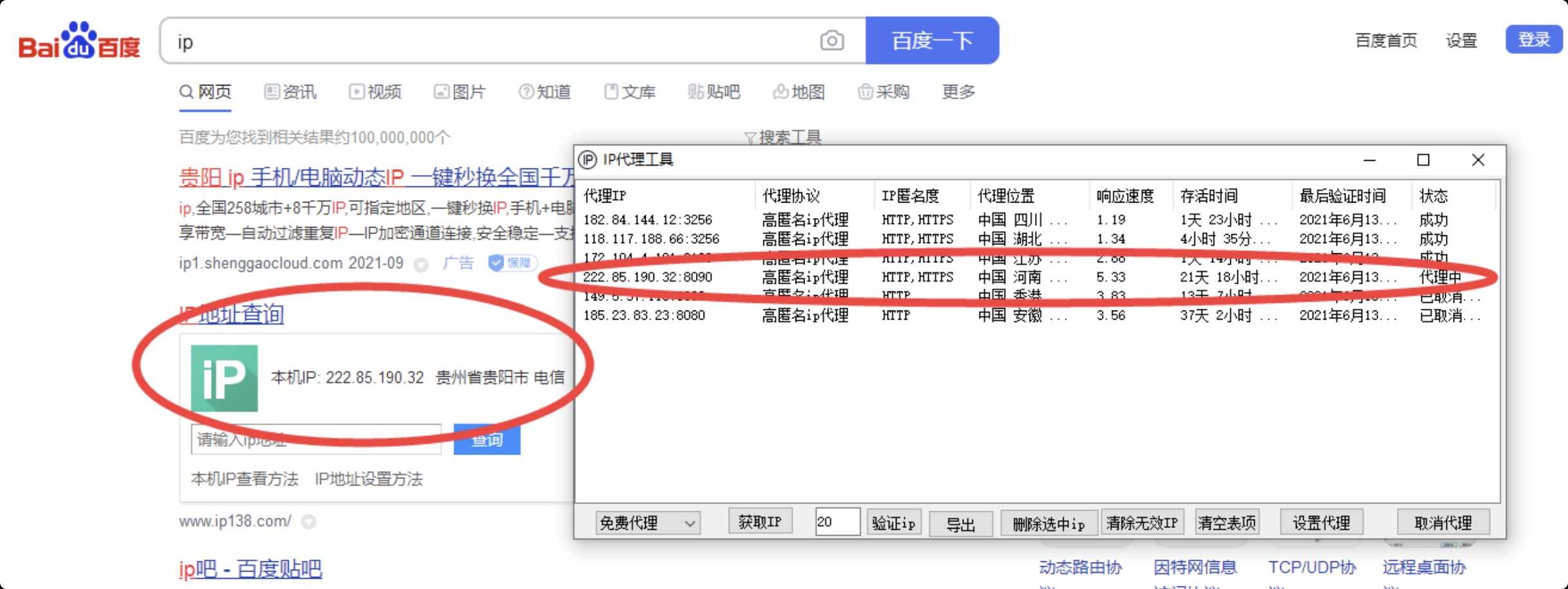
Task: Open the 免费代理 dropdown
Action: click(648, 523)
